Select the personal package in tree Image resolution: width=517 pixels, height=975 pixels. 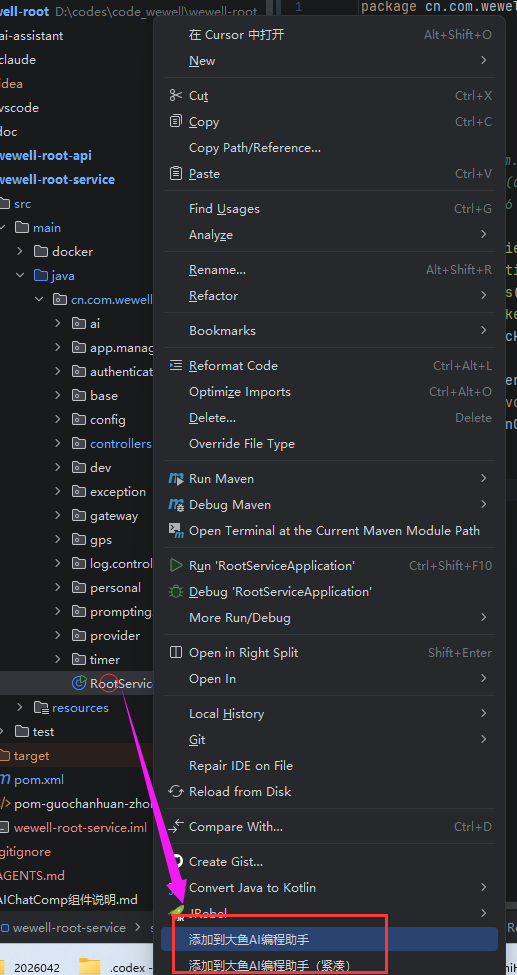[115, 587]
